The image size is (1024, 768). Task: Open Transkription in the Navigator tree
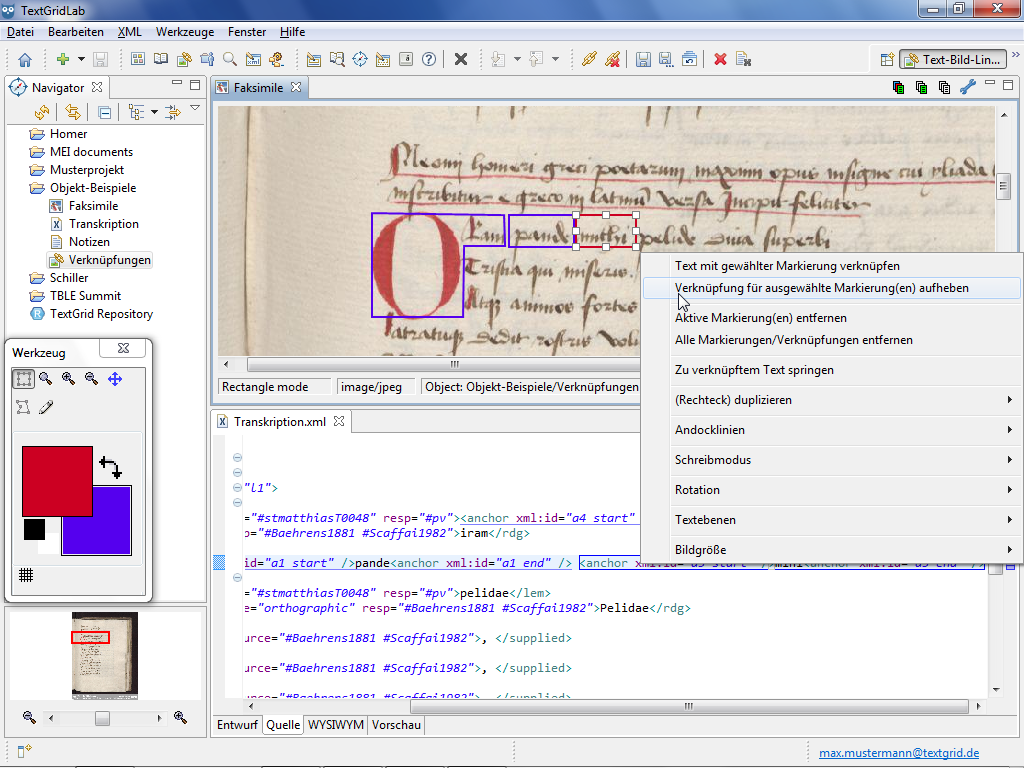coord(103,224)
